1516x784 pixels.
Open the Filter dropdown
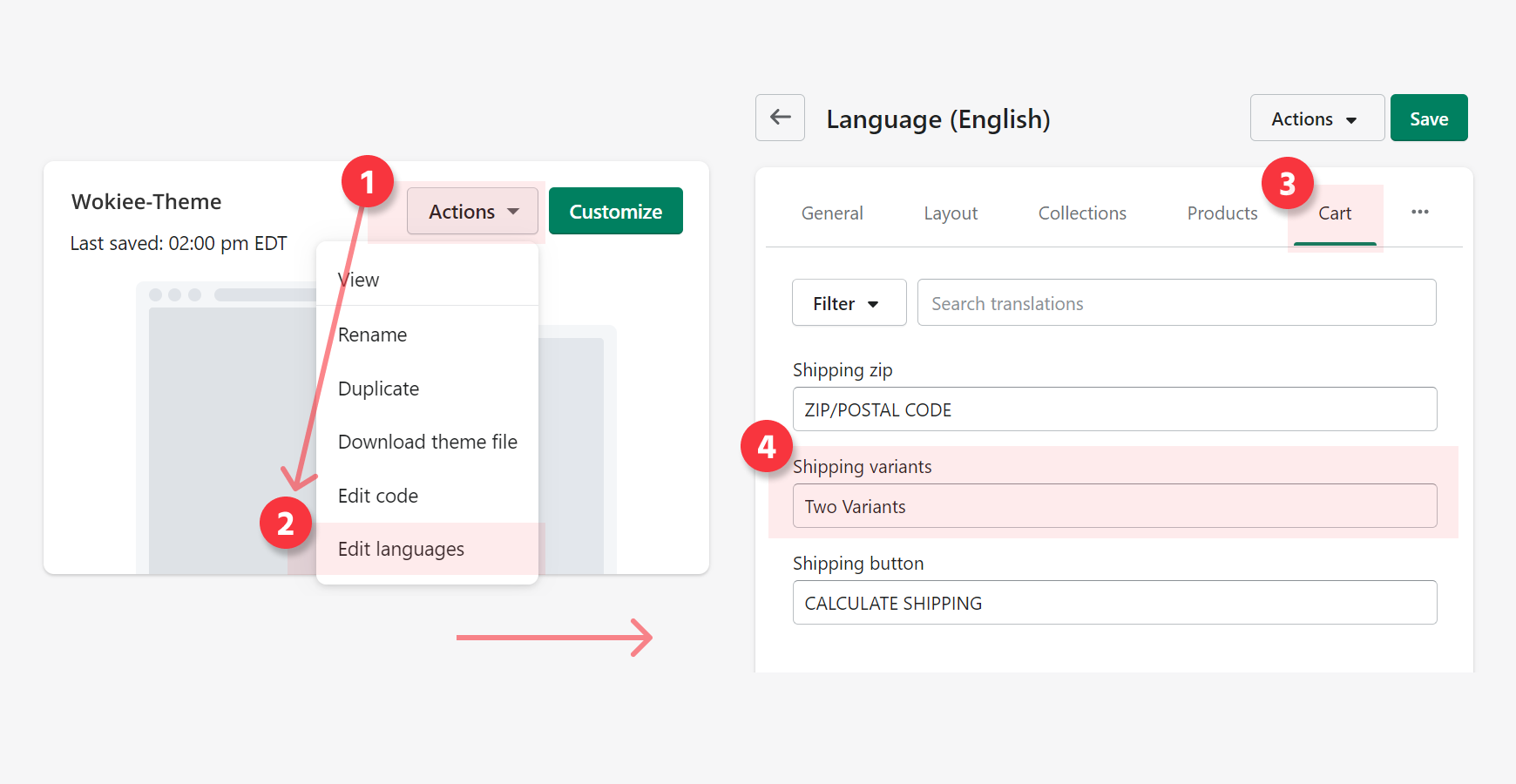(848, 303)
